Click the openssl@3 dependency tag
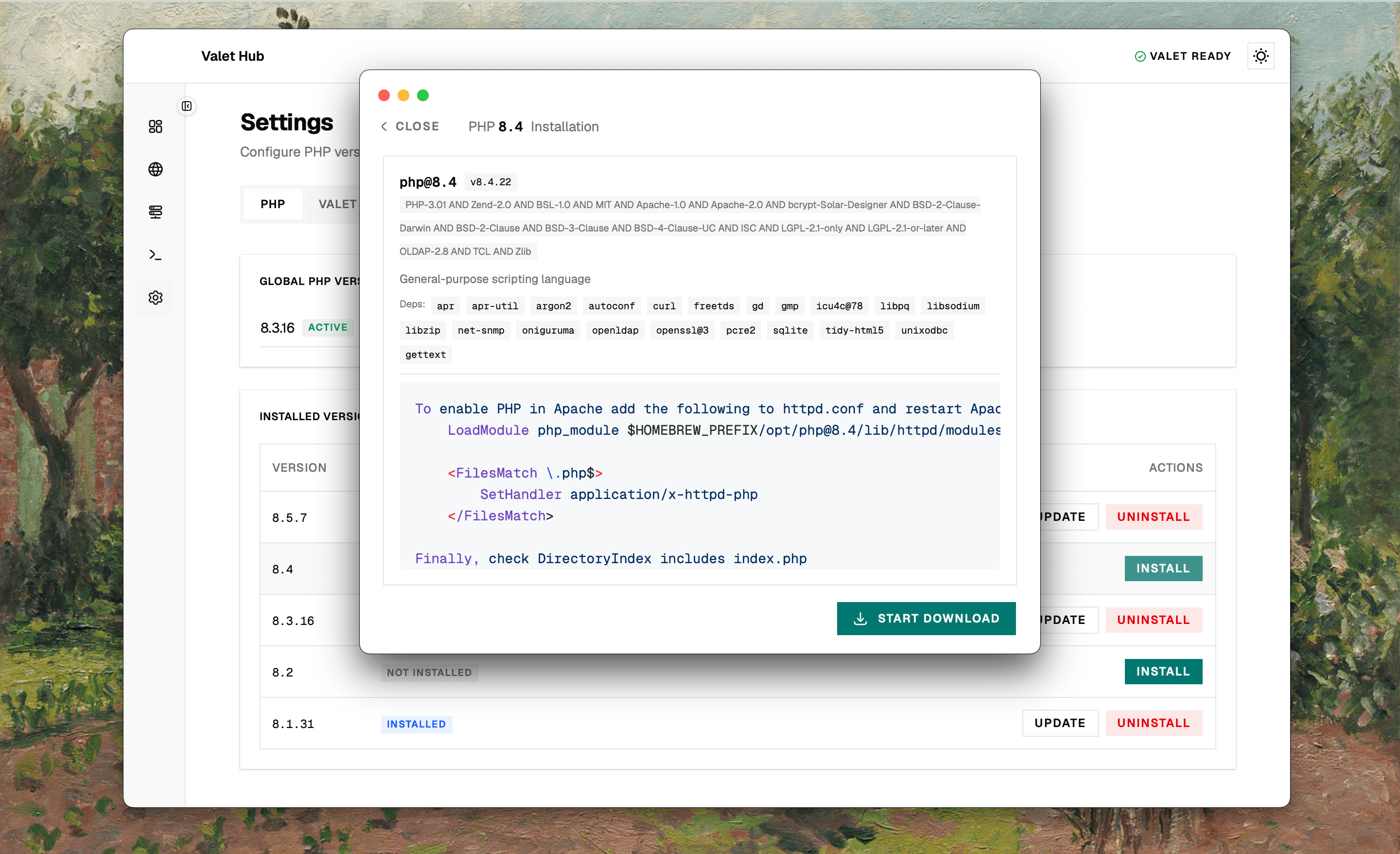Viewport: 1400px width, 854px height. (x=682, y=330)
